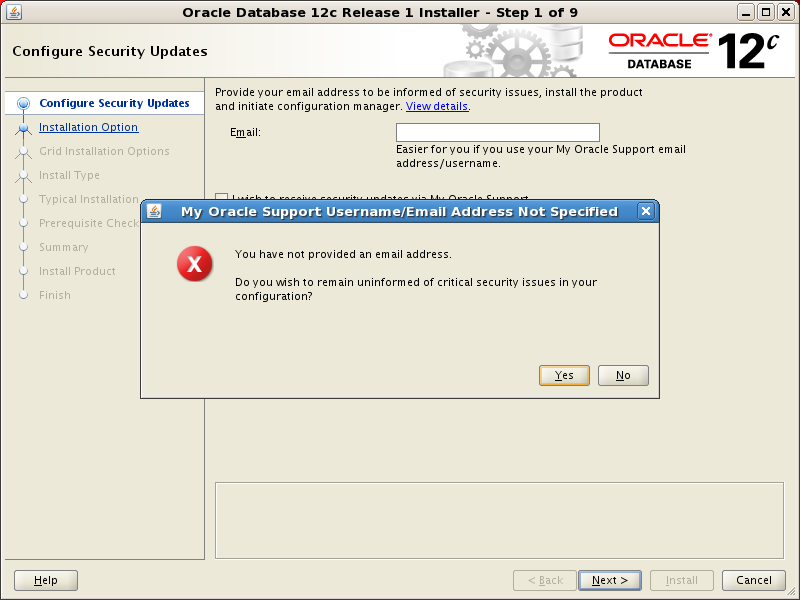Click the Typical Installation step
The height and width of the screenshot is (600, 800).
[x=89, y=199]
